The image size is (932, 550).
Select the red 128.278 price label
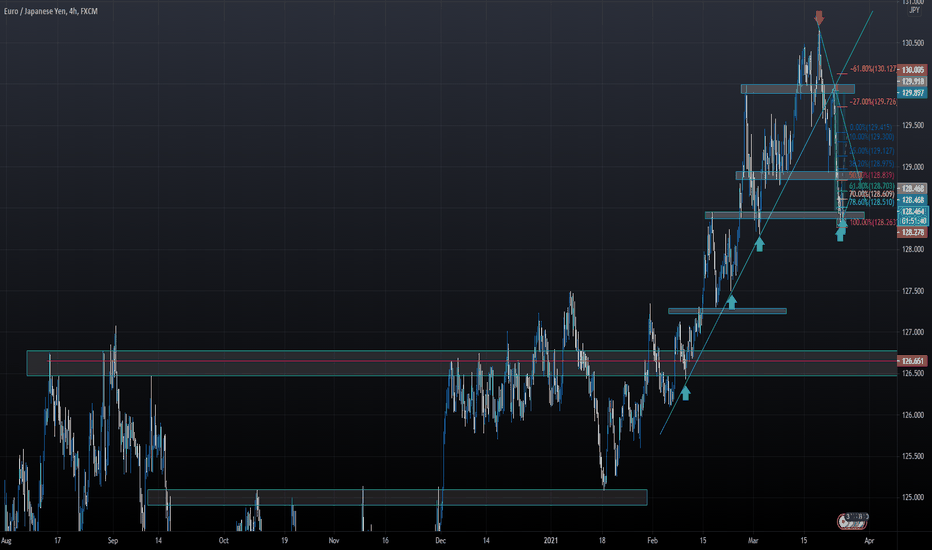pyautogui.click(x=912, y=232)
